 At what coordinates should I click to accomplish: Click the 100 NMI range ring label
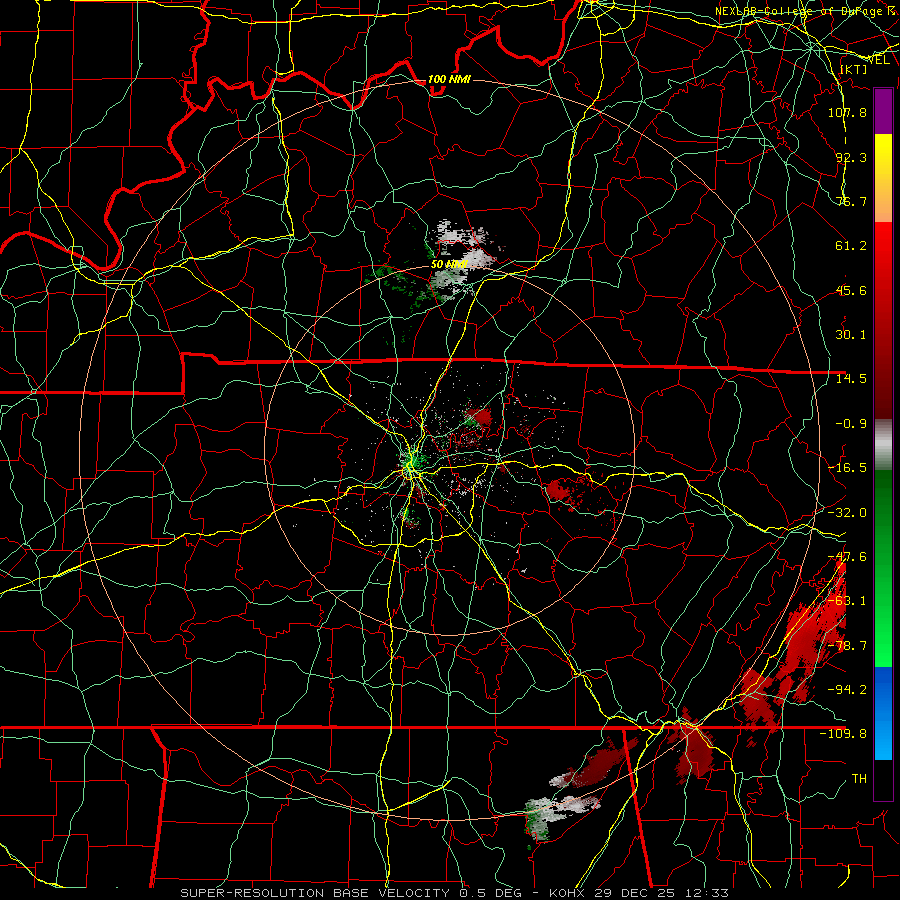[449, 79]
